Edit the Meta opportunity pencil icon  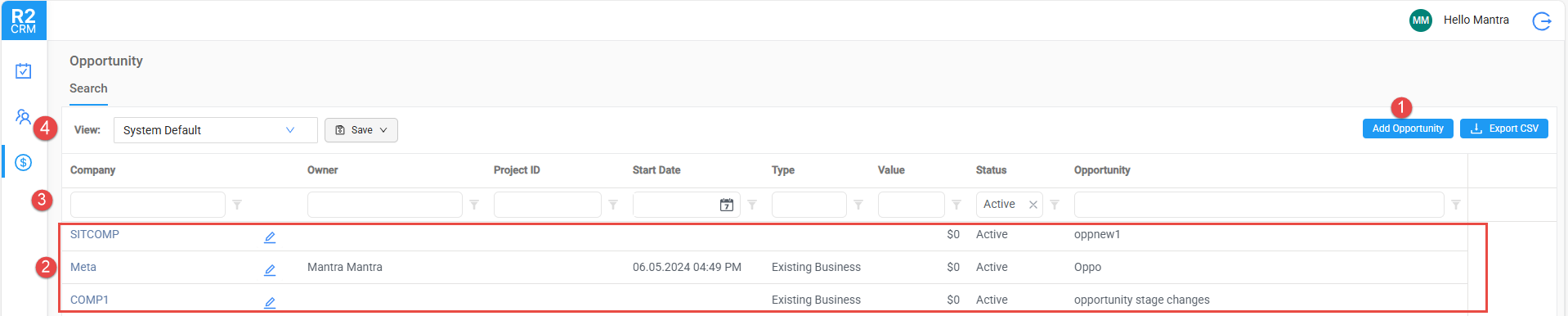click(270, 270)
